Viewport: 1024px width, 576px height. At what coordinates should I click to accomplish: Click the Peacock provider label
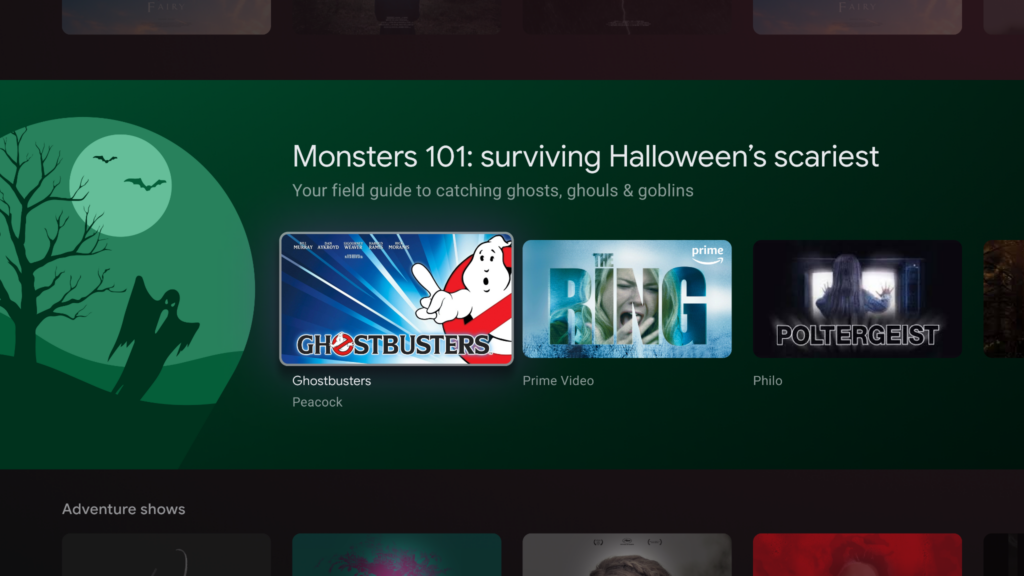[317, 402]
